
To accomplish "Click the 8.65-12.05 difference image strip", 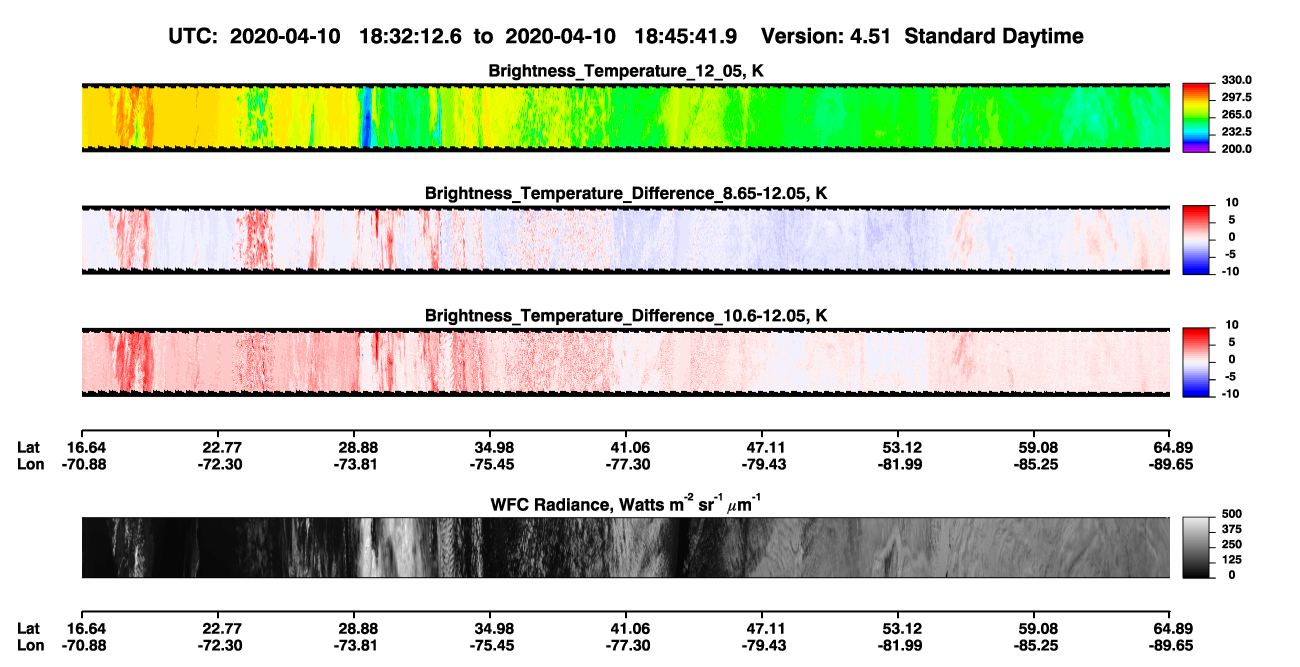I will [626, 239].
